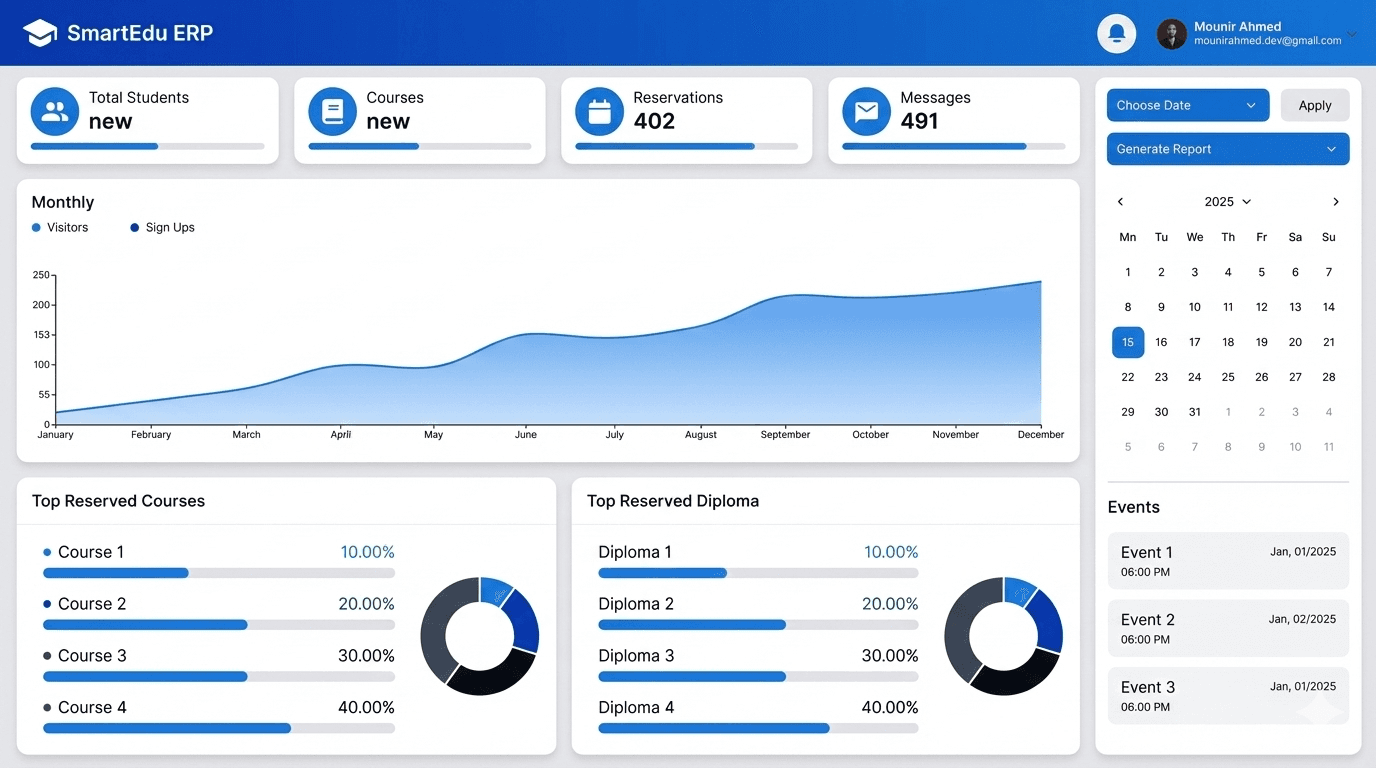Click the Reservations calendar icon

(598, 112)
